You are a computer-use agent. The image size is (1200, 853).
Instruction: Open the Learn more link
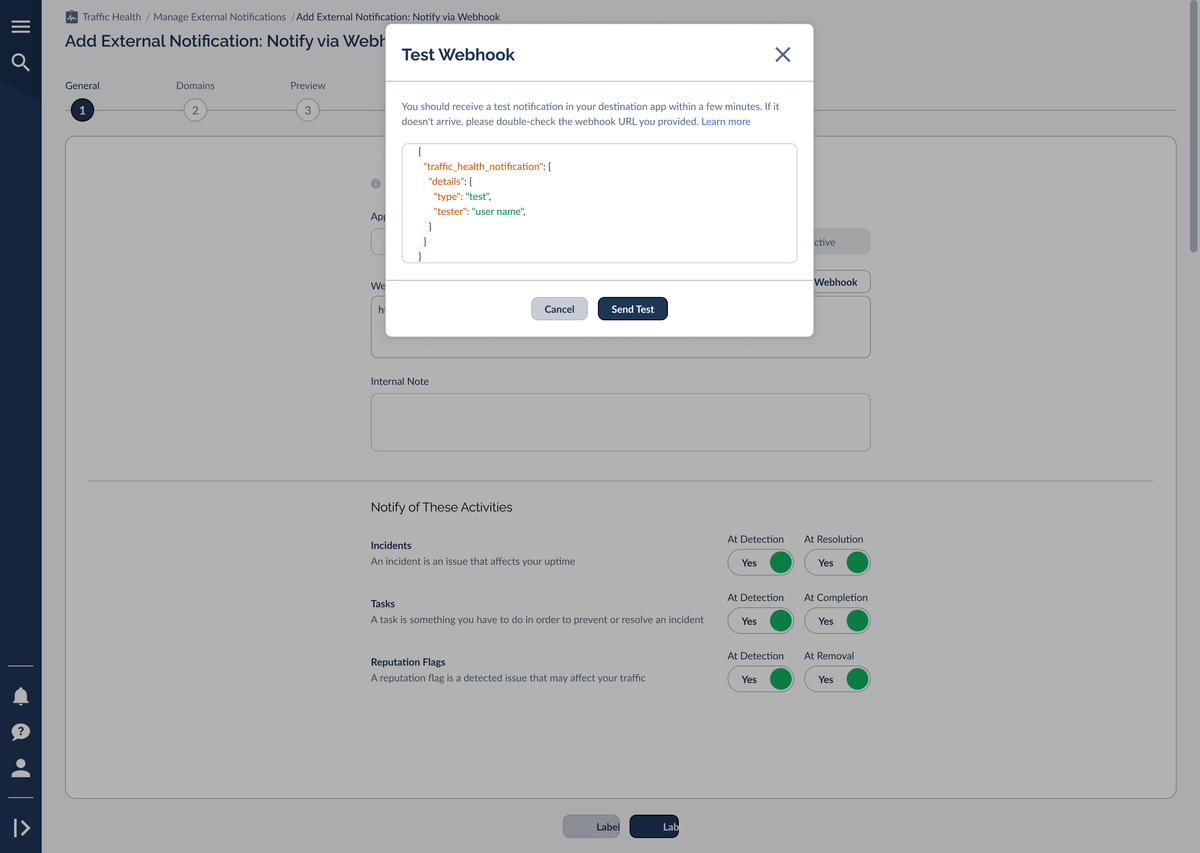coord(726,122)
